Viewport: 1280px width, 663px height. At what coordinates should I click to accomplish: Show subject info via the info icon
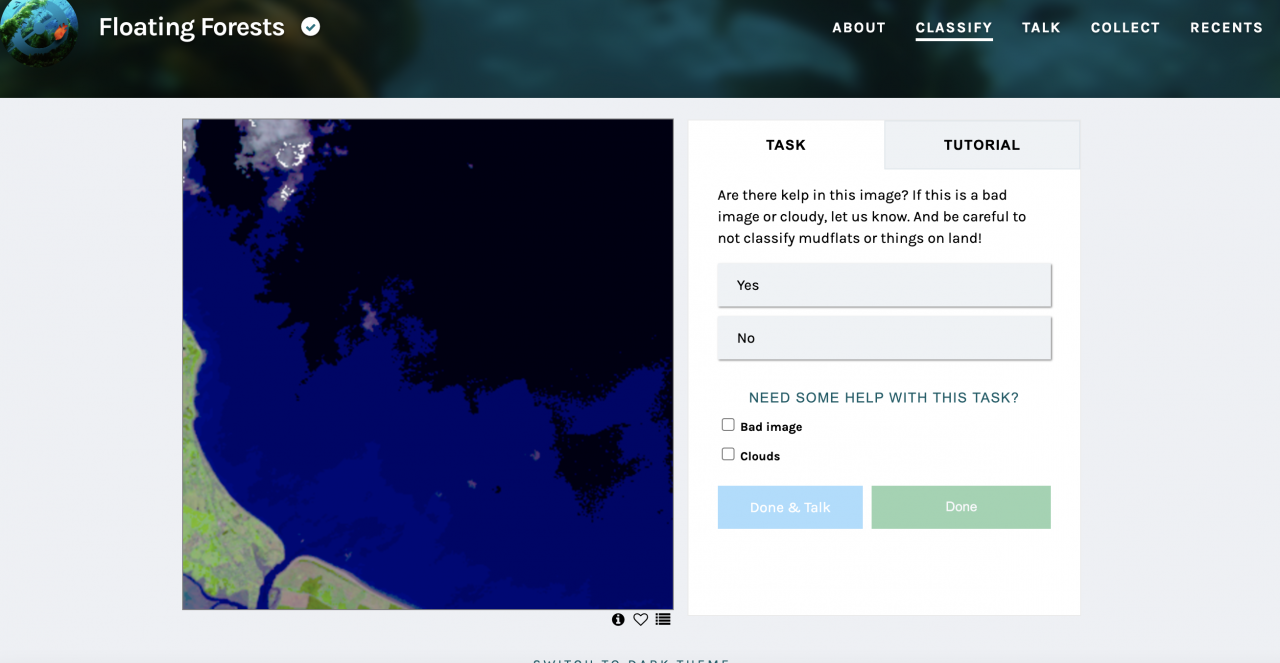click(x=618, y=620)
